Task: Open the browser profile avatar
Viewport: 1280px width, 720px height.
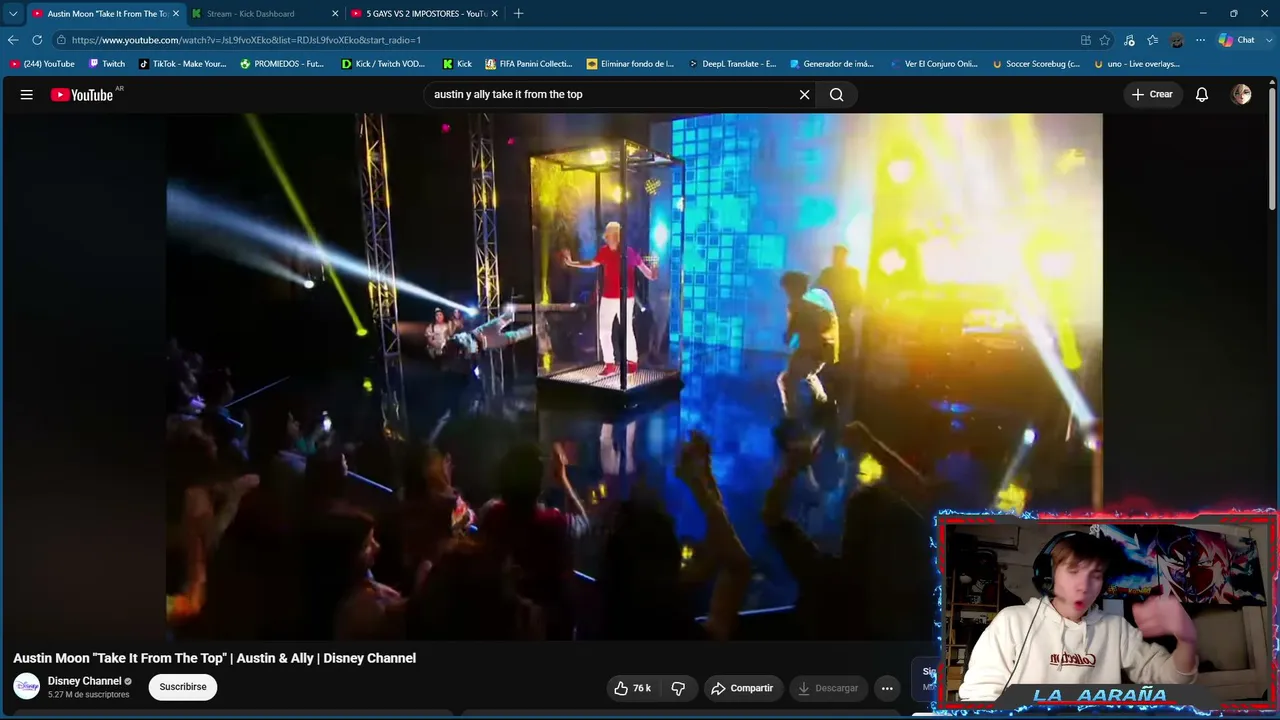Action: pyautogui.click(x=1177, y=40)
